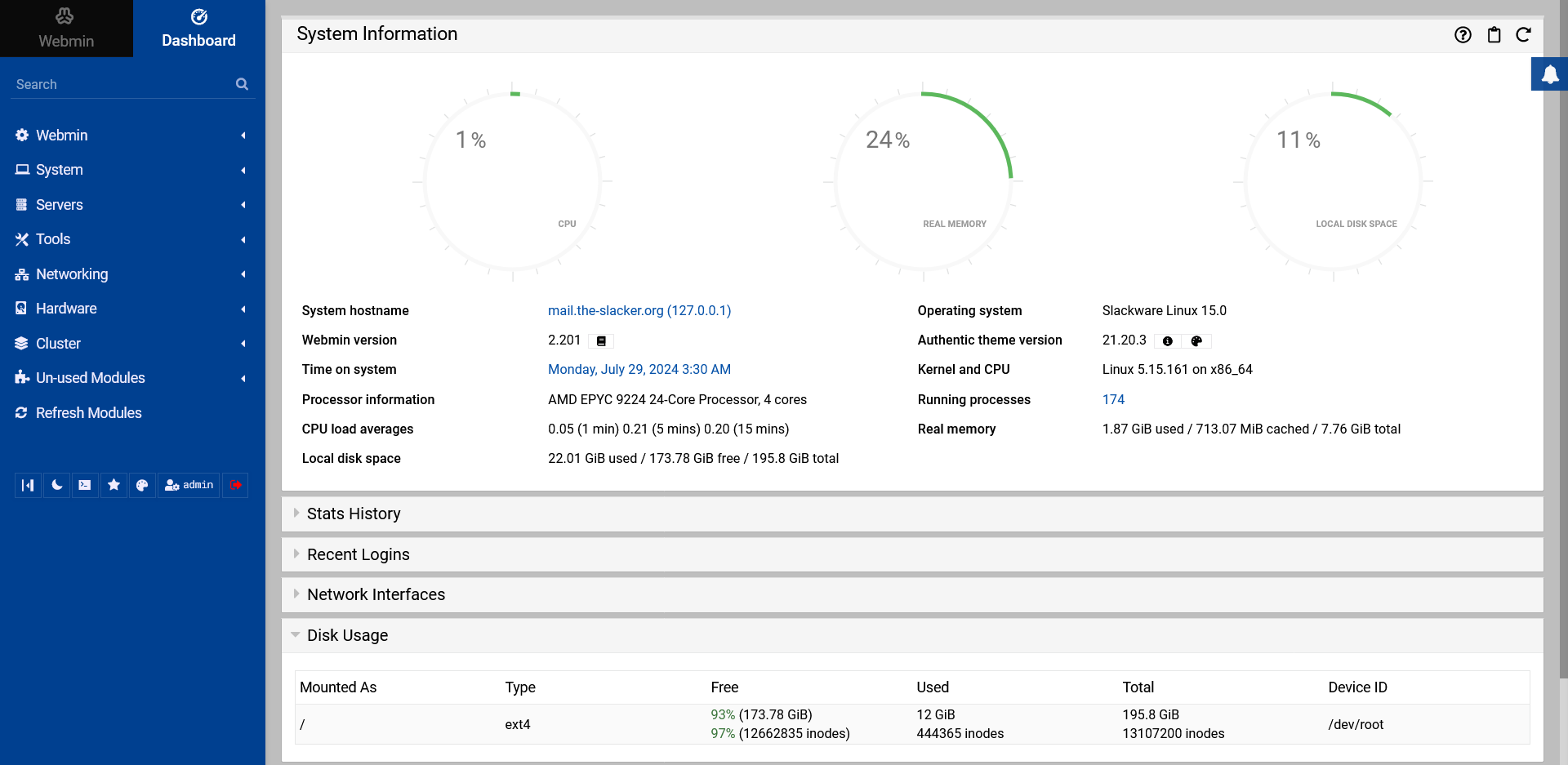Expand the Un-used Modules arrow
Image resolution: width=1568 pixels, height=765 pixels.
coord(243,378)
